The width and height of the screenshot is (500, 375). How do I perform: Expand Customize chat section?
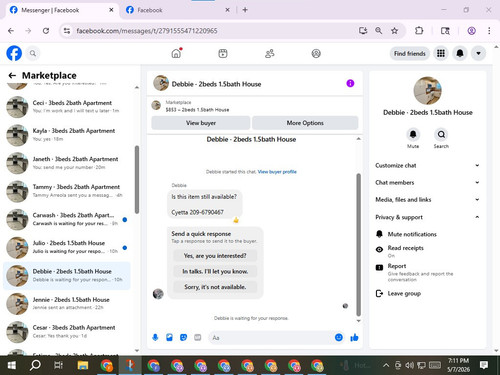click(x=427, y=165)
